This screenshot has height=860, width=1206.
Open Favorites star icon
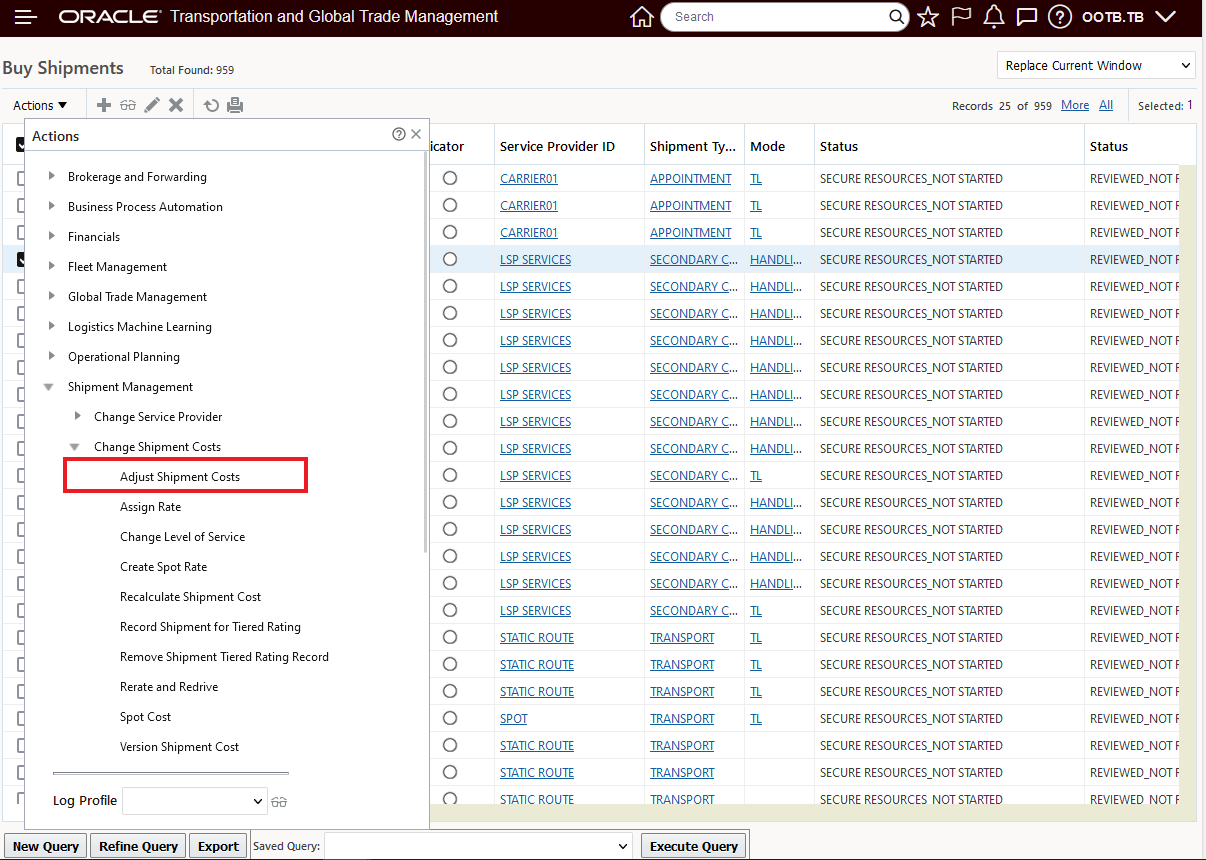pyautogui.click(x=928, y=17)
